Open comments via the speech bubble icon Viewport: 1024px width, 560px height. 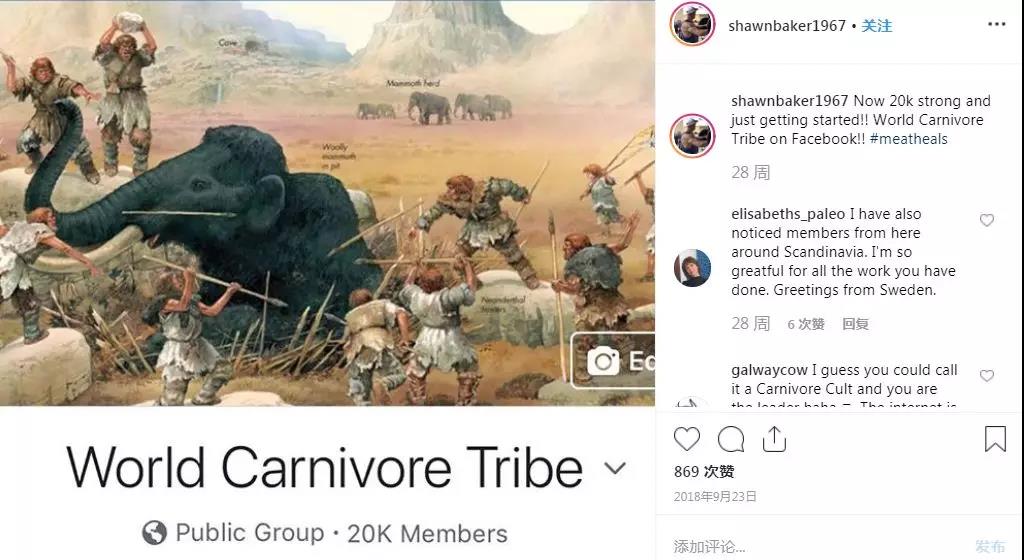click(x=731, y=439)
